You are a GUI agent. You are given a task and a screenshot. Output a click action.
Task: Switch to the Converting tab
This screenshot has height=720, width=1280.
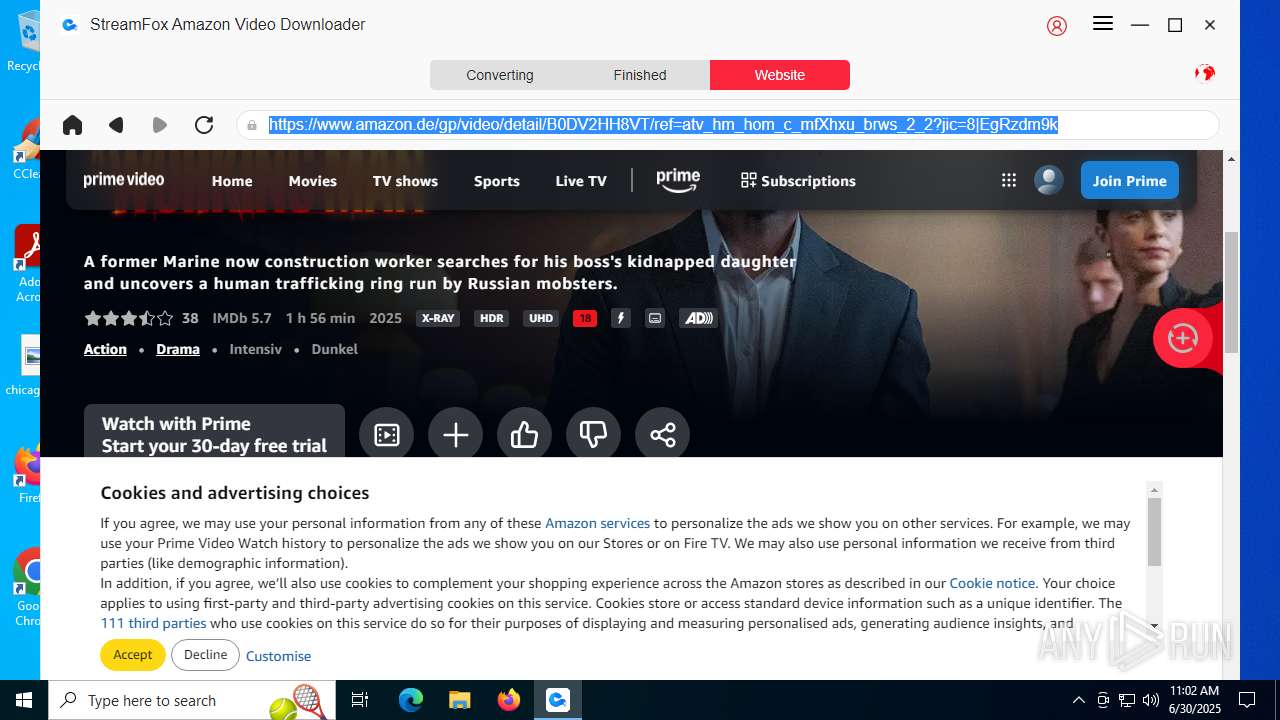tap(500, 75)
